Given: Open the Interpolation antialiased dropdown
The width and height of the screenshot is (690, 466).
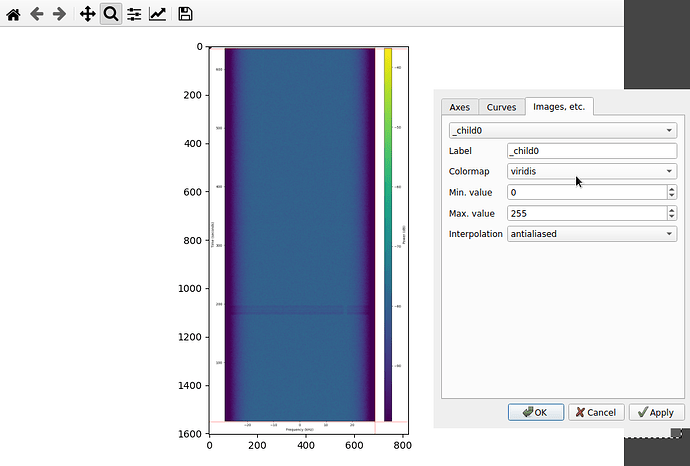Looking at the screenshot, I should coord(592,234).
